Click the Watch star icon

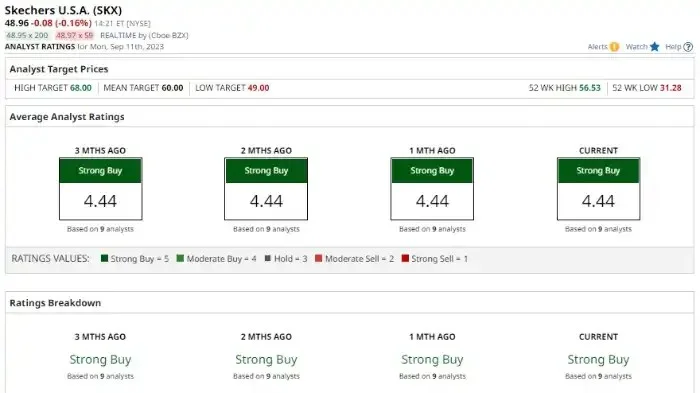point(654,46)
